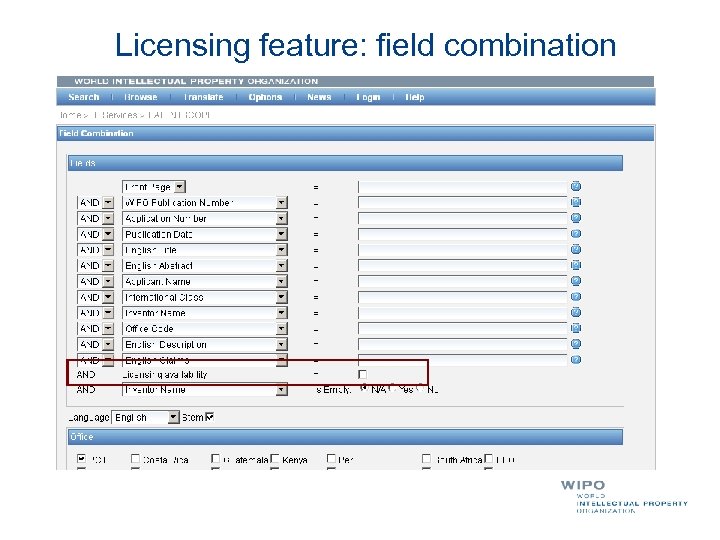Open help icon for International Class row
This screenshot has width=720, height=540.
(x=576, y=297)
